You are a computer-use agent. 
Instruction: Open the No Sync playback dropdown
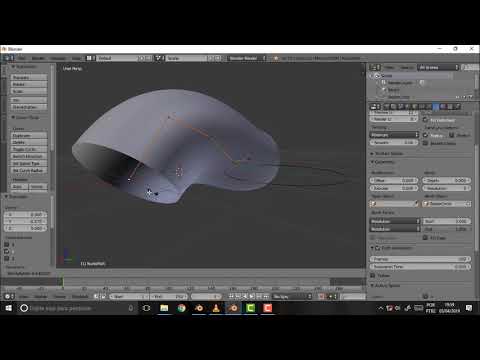[292, 296]
